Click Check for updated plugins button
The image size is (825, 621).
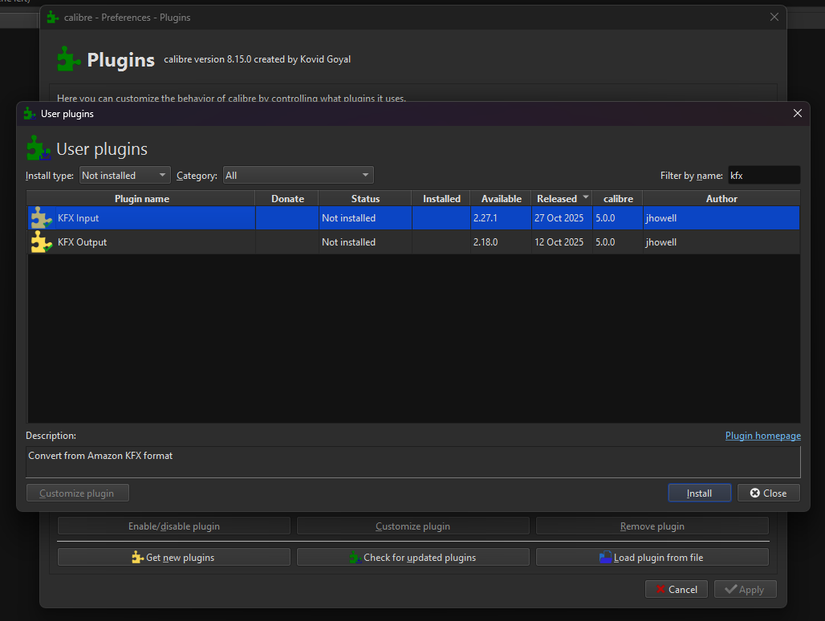coord(413,557)
